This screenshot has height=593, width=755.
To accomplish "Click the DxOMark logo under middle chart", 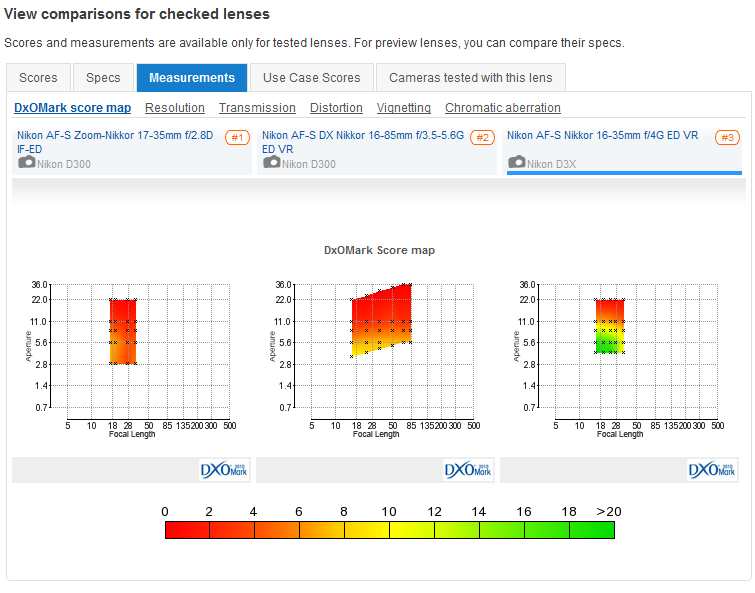I will (468, 470).
